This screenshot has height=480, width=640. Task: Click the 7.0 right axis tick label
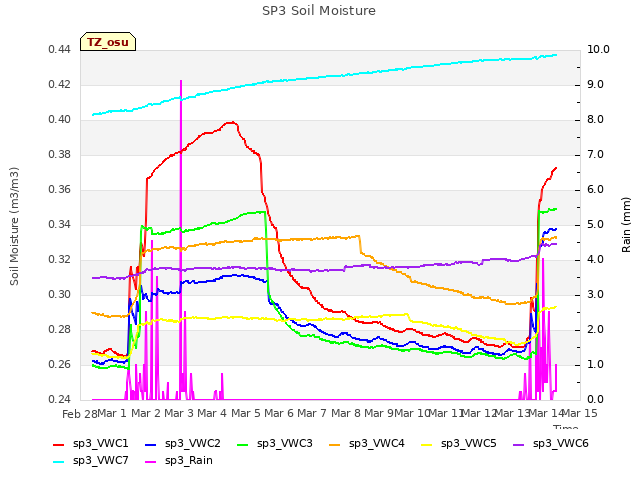coord(595,155)
